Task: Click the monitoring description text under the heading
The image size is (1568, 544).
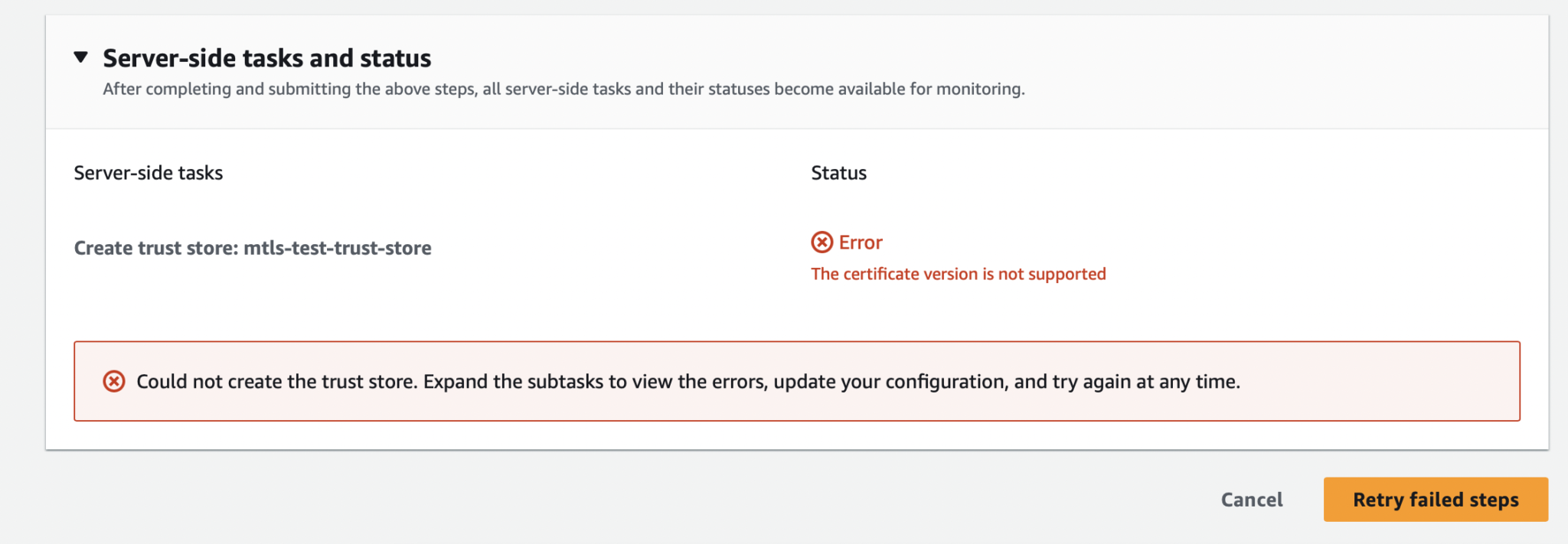Action: pos(563,89)
